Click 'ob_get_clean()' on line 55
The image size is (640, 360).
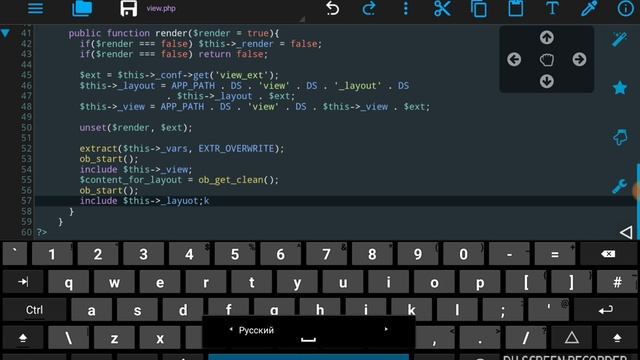238,180
